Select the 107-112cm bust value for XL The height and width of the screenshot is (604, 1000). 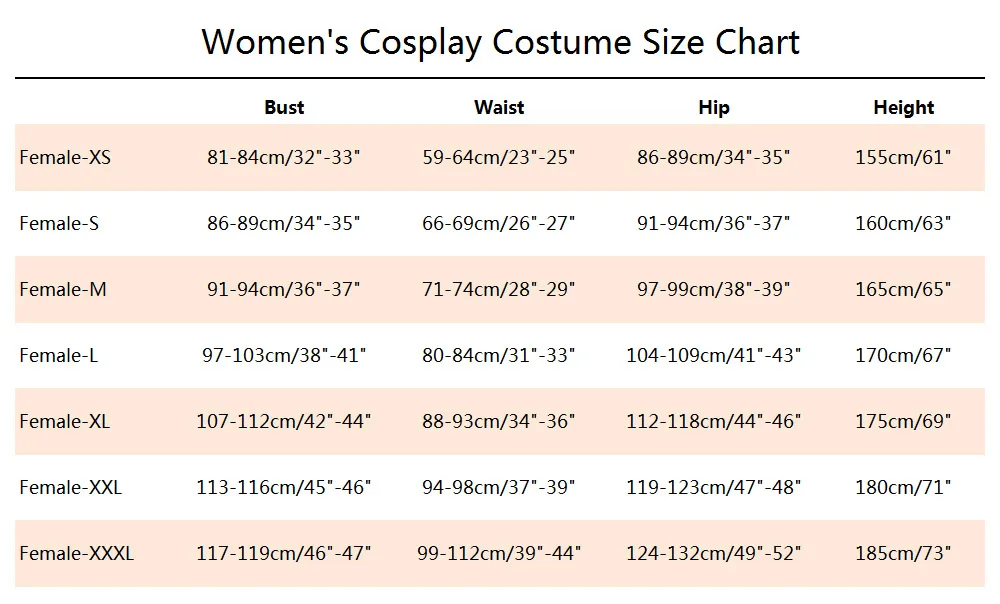[x=283, y=421]
